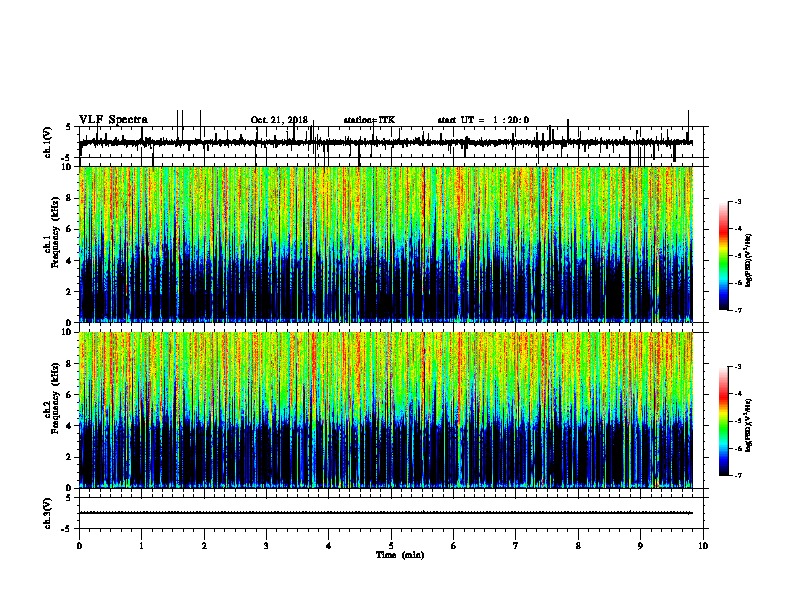Select the ch.1 colorbar "log(PSD)" label

pos(749,260)
